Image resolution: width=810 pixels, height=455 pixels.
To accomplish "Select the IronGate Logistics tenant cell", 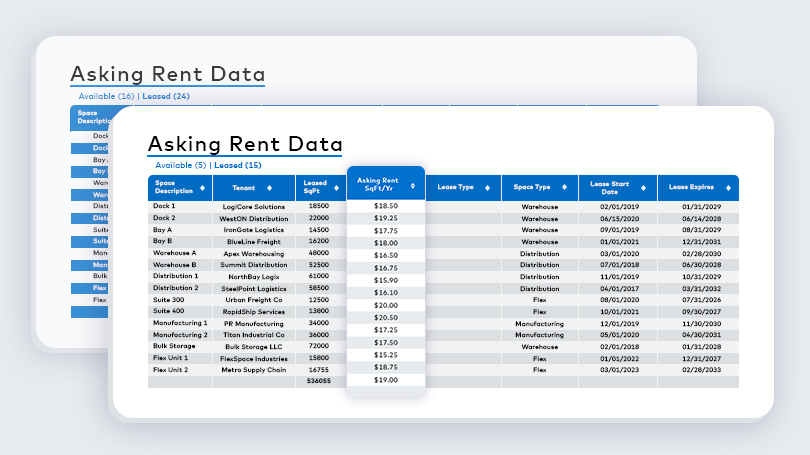I will pos(254,230).
